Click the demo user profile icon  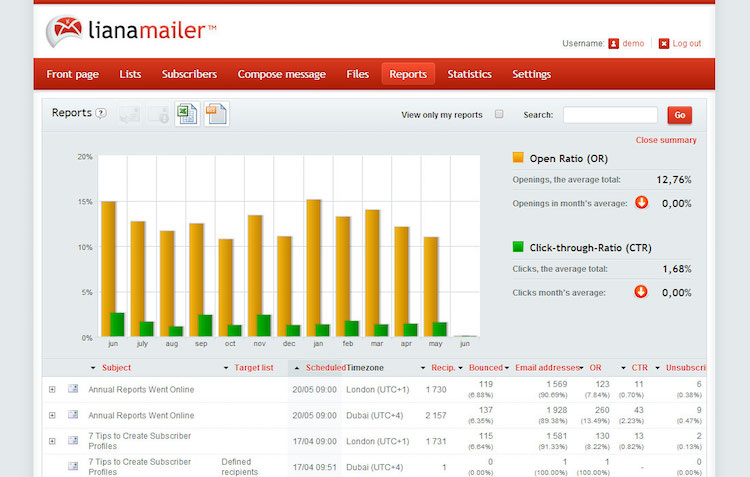point(614,43)
